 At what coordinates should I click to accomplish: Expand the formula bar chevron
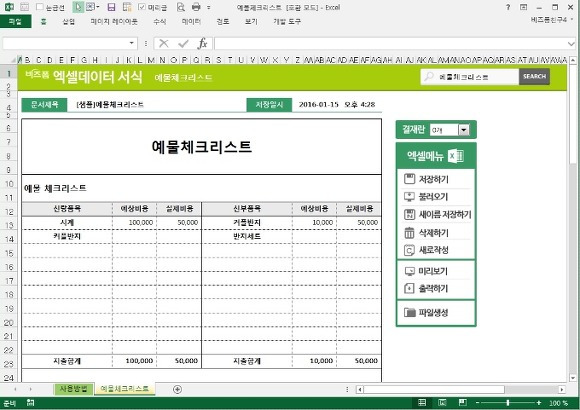click(571, 44)
